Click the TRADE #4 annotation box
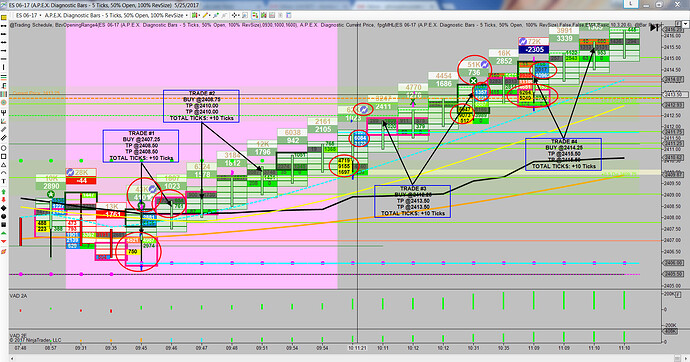 tap(563, 154)
